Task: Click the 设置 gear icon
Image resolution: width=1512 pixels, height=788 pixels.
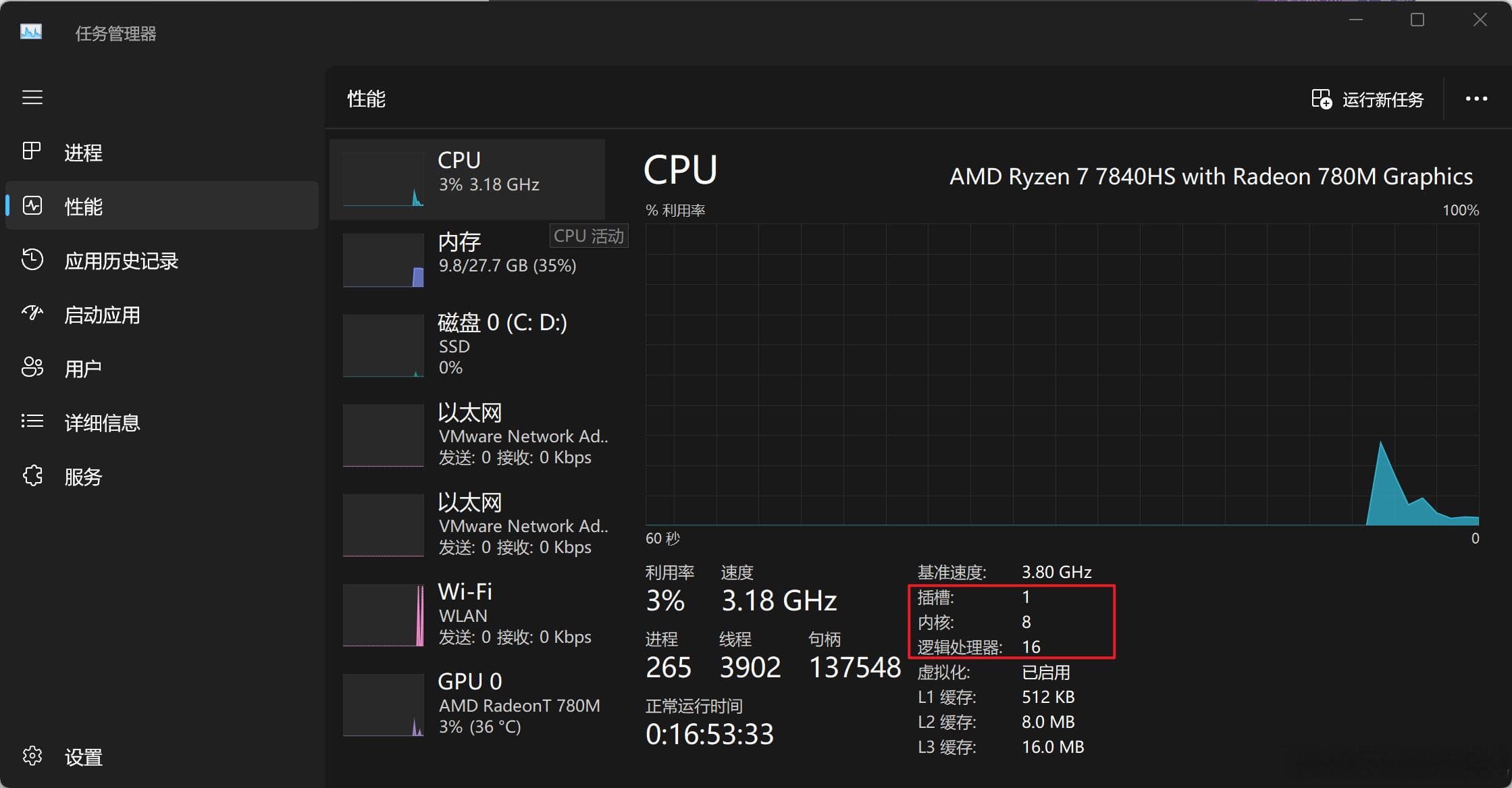Action: (x=32, y=756)
